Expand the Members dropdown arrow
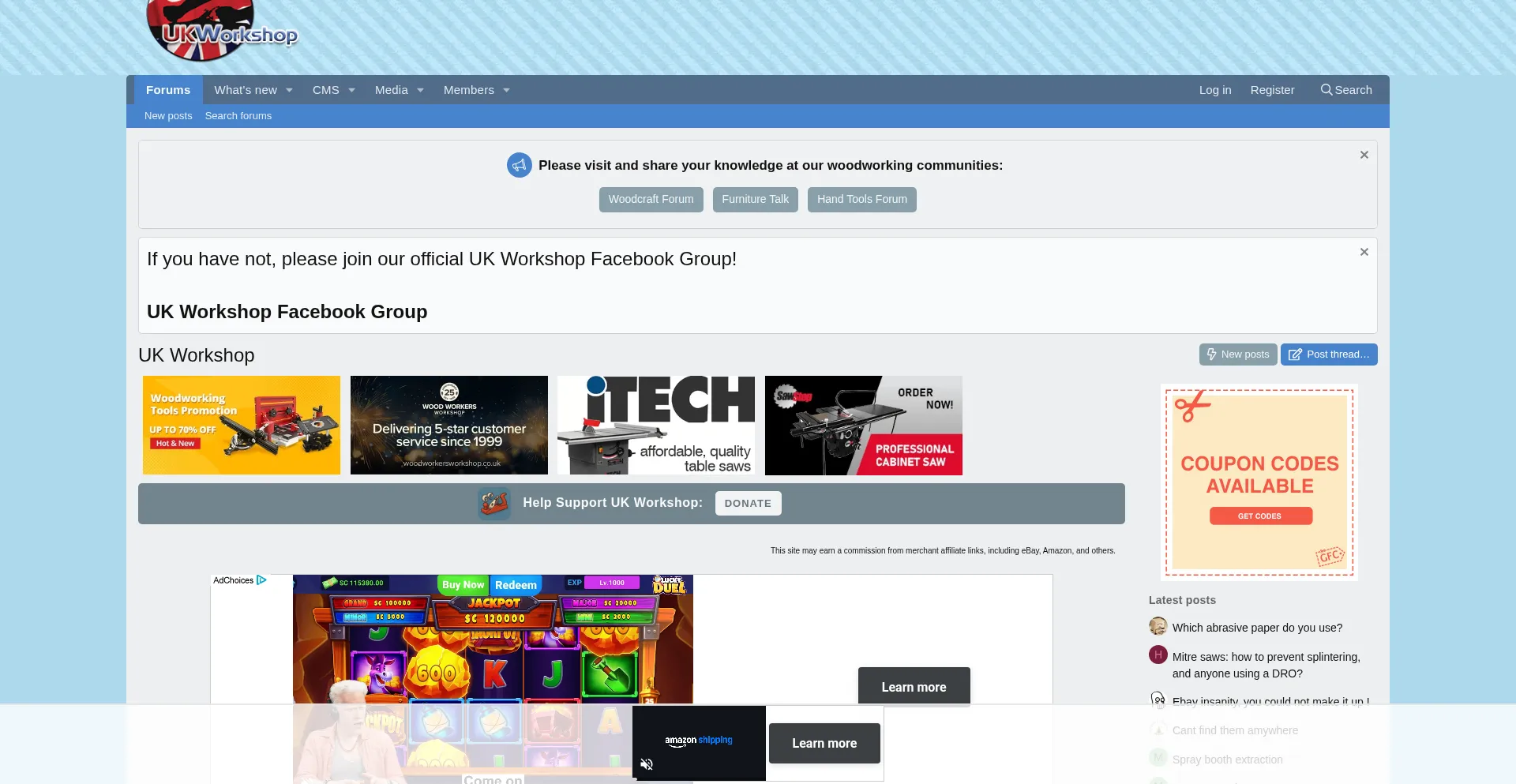 pyautogui.click(x=506, y=90)
